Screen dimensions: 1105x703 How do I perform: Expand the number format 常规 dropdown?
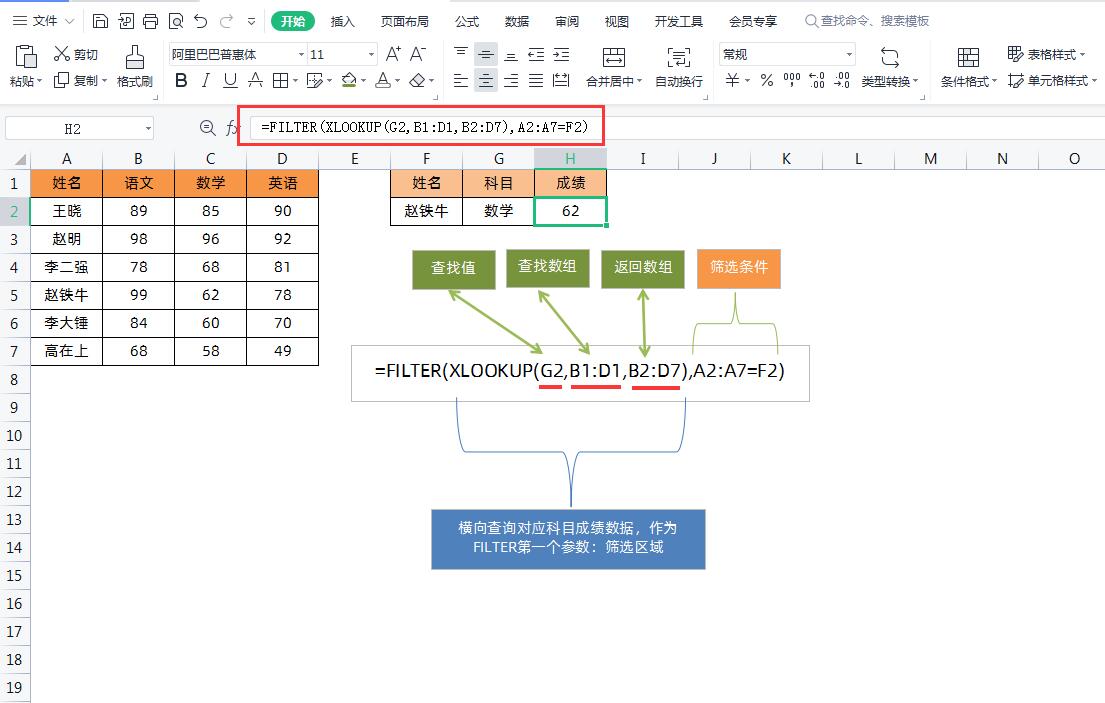(x=849, y=55)
